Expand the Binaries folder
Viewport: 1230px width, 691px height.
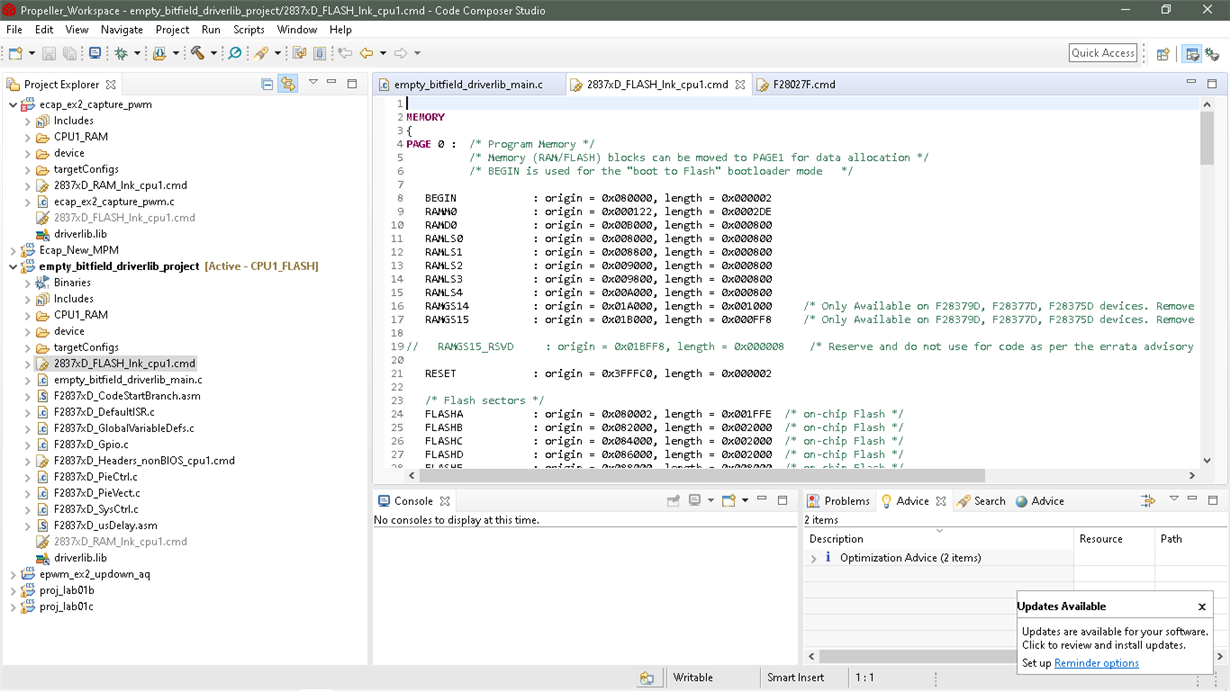[30, 282]
